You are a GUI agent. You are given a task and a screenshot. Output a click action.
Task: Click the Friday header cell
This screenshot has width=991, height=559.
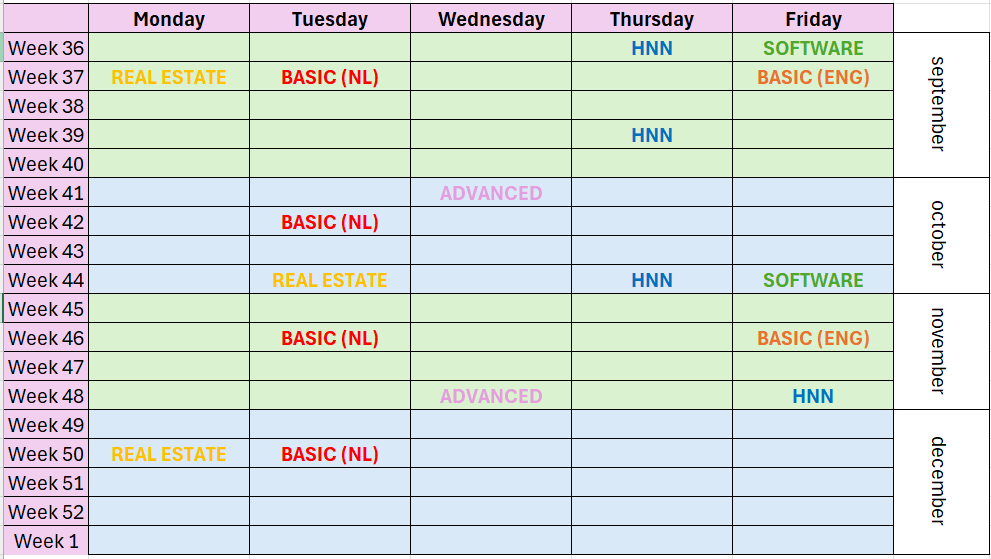(x=813, y=19)
